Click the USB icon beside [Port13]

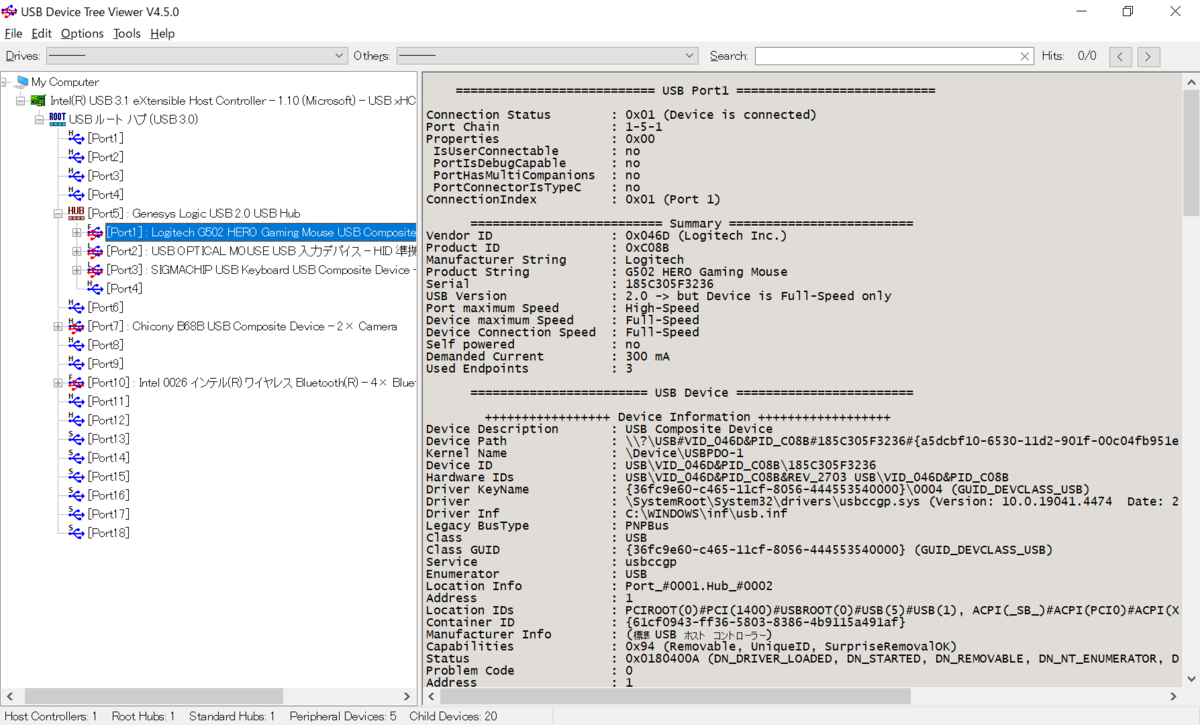tap(76, 438)
